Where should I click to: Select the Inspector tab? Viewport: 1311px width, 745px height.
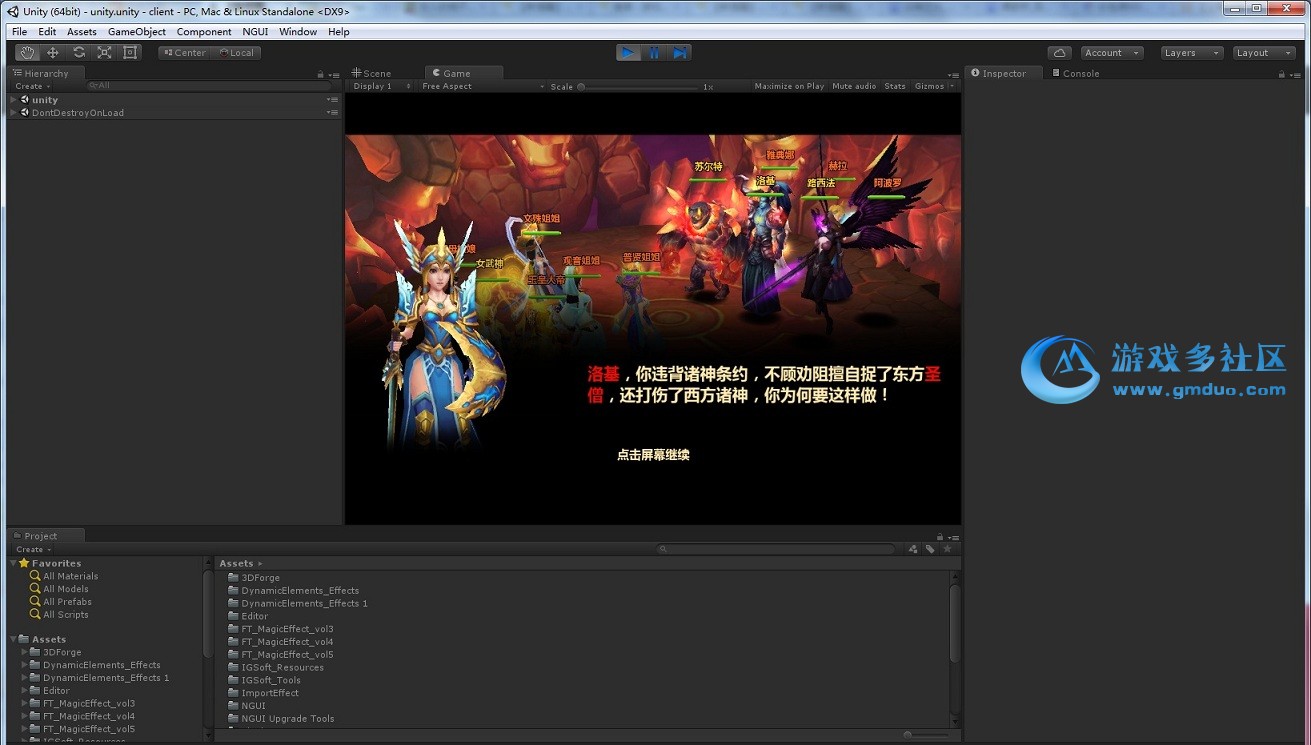pyautogui.click(x=1003, y=73)
